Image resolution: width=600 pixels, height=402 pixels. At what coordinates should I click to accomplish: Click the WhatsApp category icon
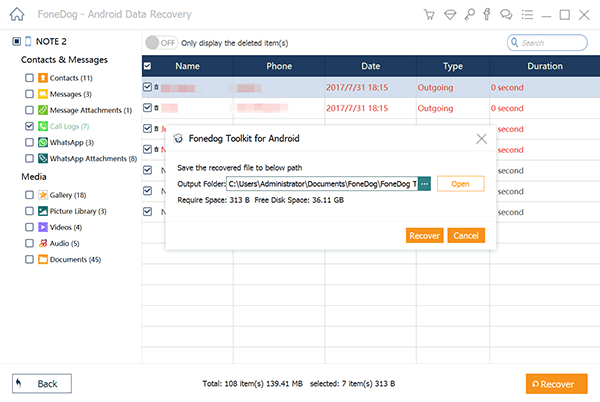[x=43, y=142]
